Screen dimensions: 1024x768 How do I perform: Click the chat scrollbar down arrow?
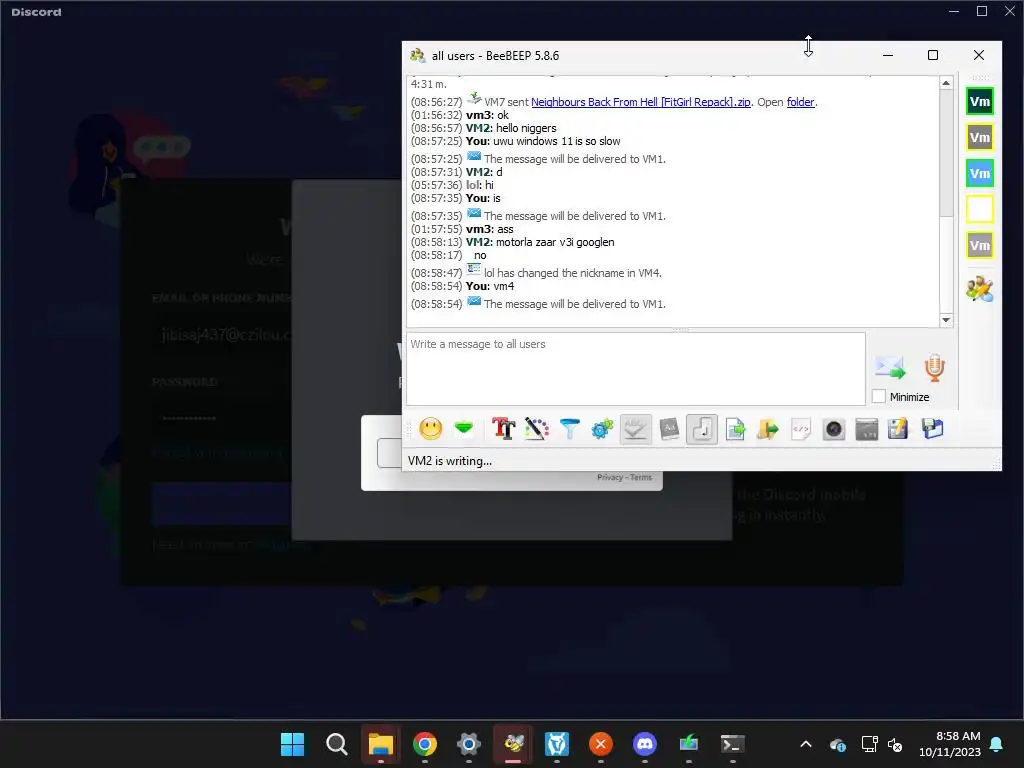click(946, 320)
